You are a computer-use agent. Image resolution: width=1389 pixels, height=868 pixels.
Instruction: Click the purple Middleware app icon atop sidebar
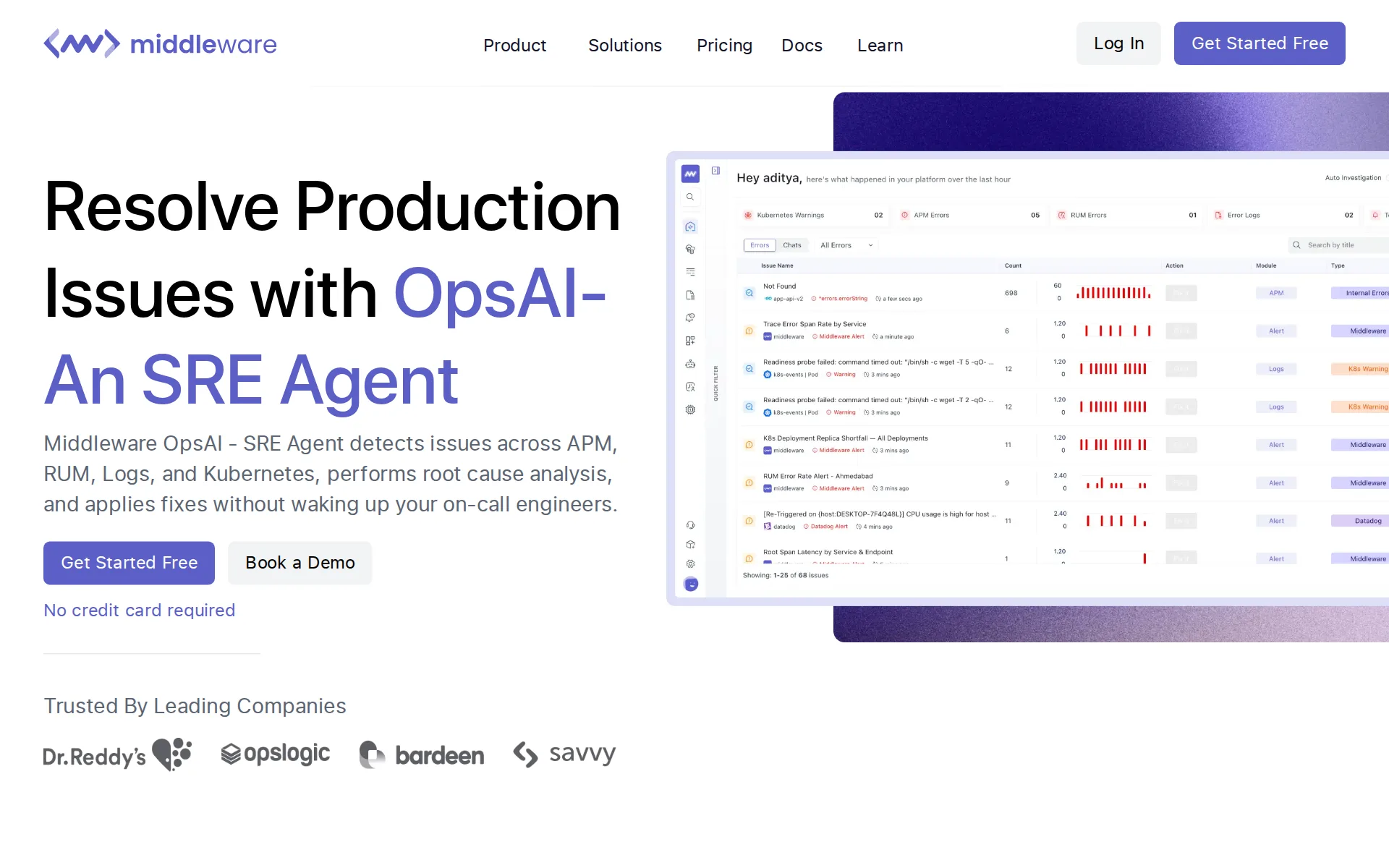(691, 174)
